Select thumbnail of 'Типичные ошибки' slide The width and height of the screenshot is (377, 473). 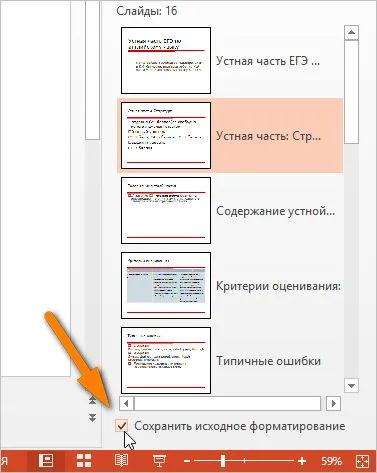pyautogui.click(x=166, y=360)
